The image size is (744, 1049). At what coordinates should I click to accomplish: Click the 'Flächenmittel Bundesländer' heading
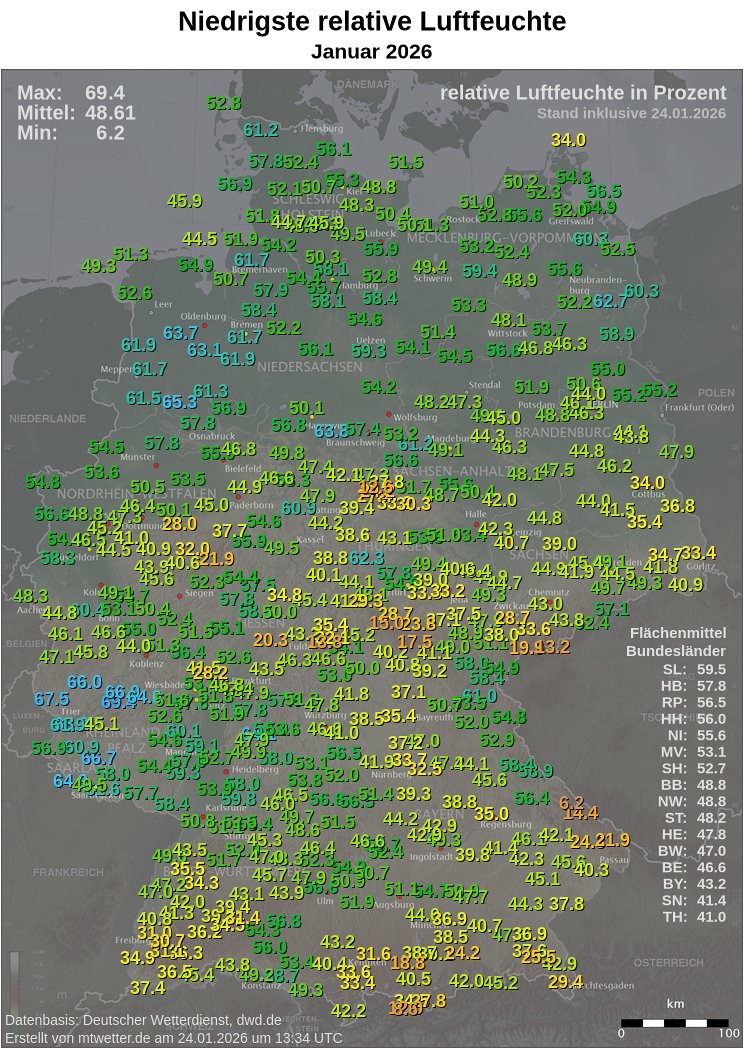coord(676,642)
